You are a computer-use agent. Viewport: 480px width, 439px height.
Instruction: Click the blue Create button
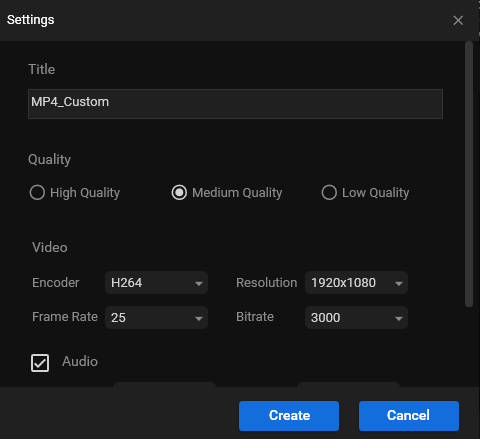click(289, 416)
